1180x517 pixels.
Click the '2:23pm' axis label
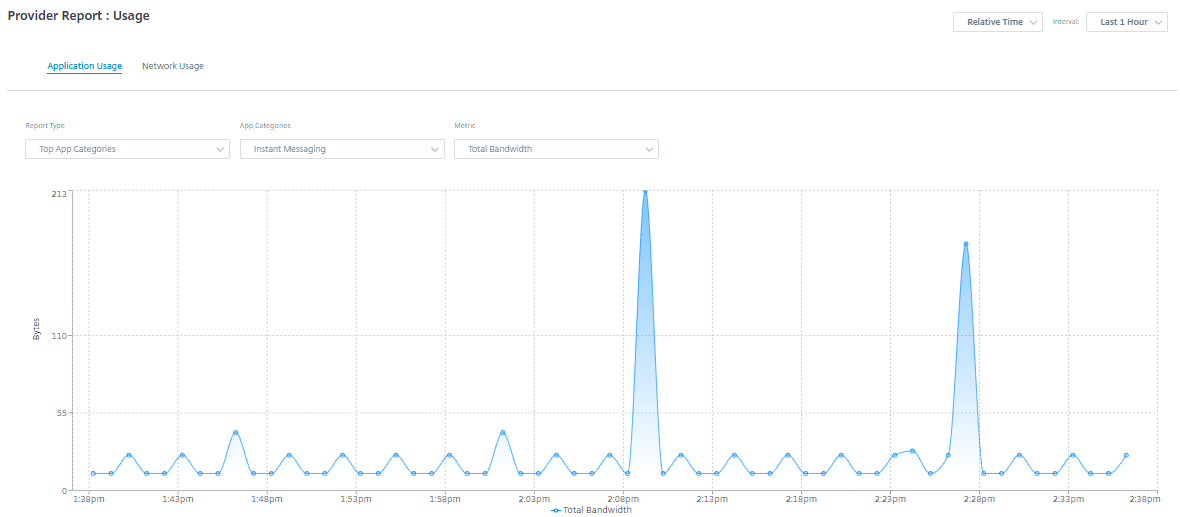890,499
